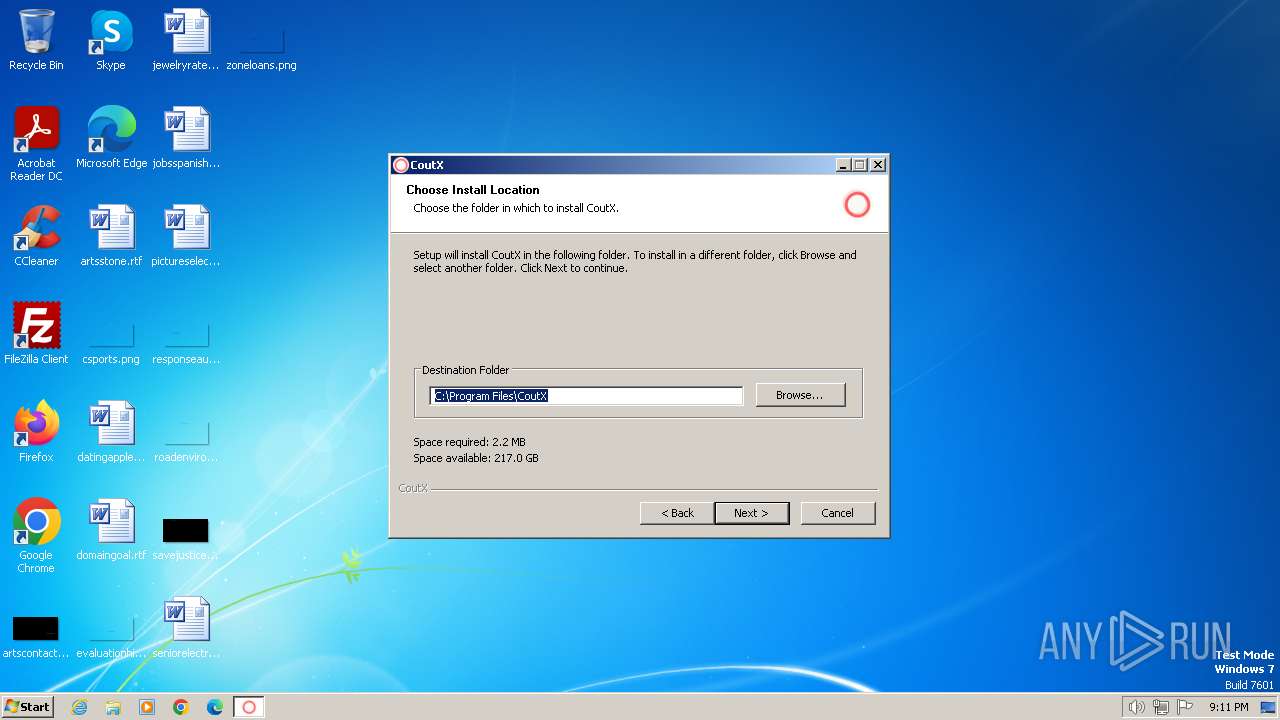Click the Show desktop button
This screenshot has height=720, width=1280.
[1269, 707]
